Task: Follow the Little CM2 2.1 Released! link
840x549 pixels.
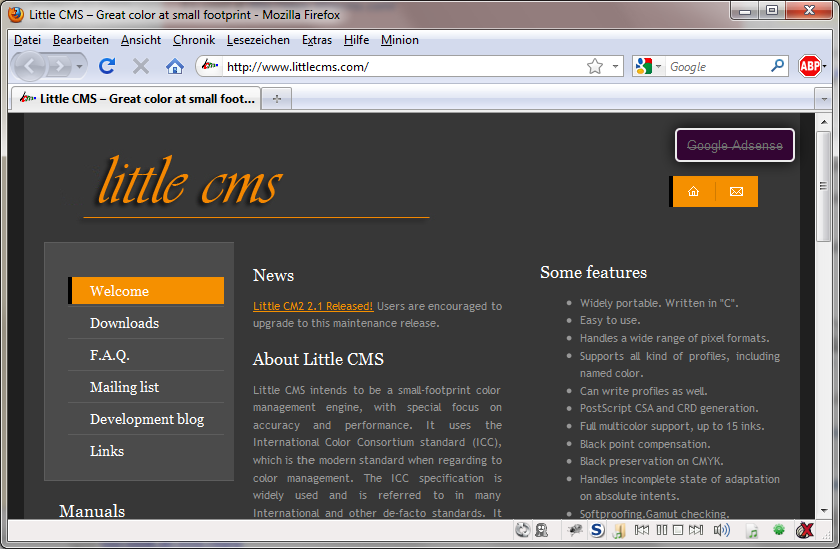Action: 313,306
